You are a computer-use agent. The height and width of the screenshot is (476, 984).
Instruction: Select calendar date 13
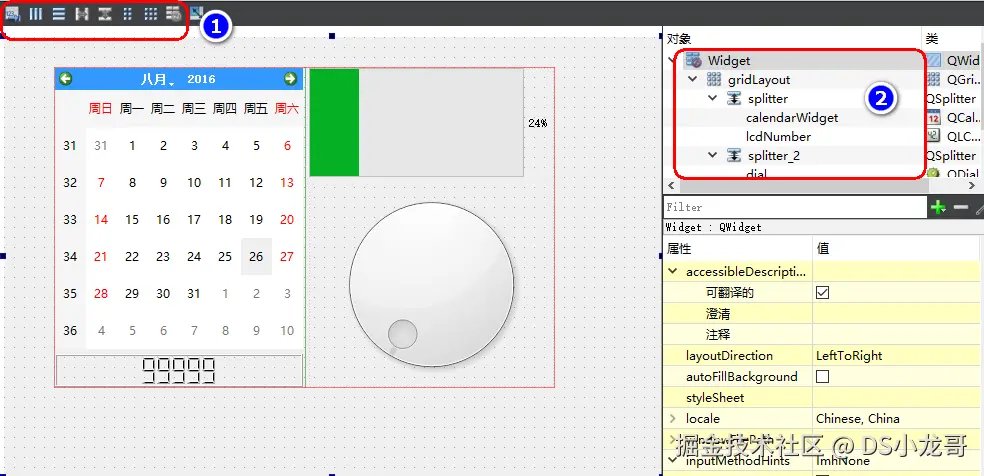pyautogui.click(x=287, y=182)
